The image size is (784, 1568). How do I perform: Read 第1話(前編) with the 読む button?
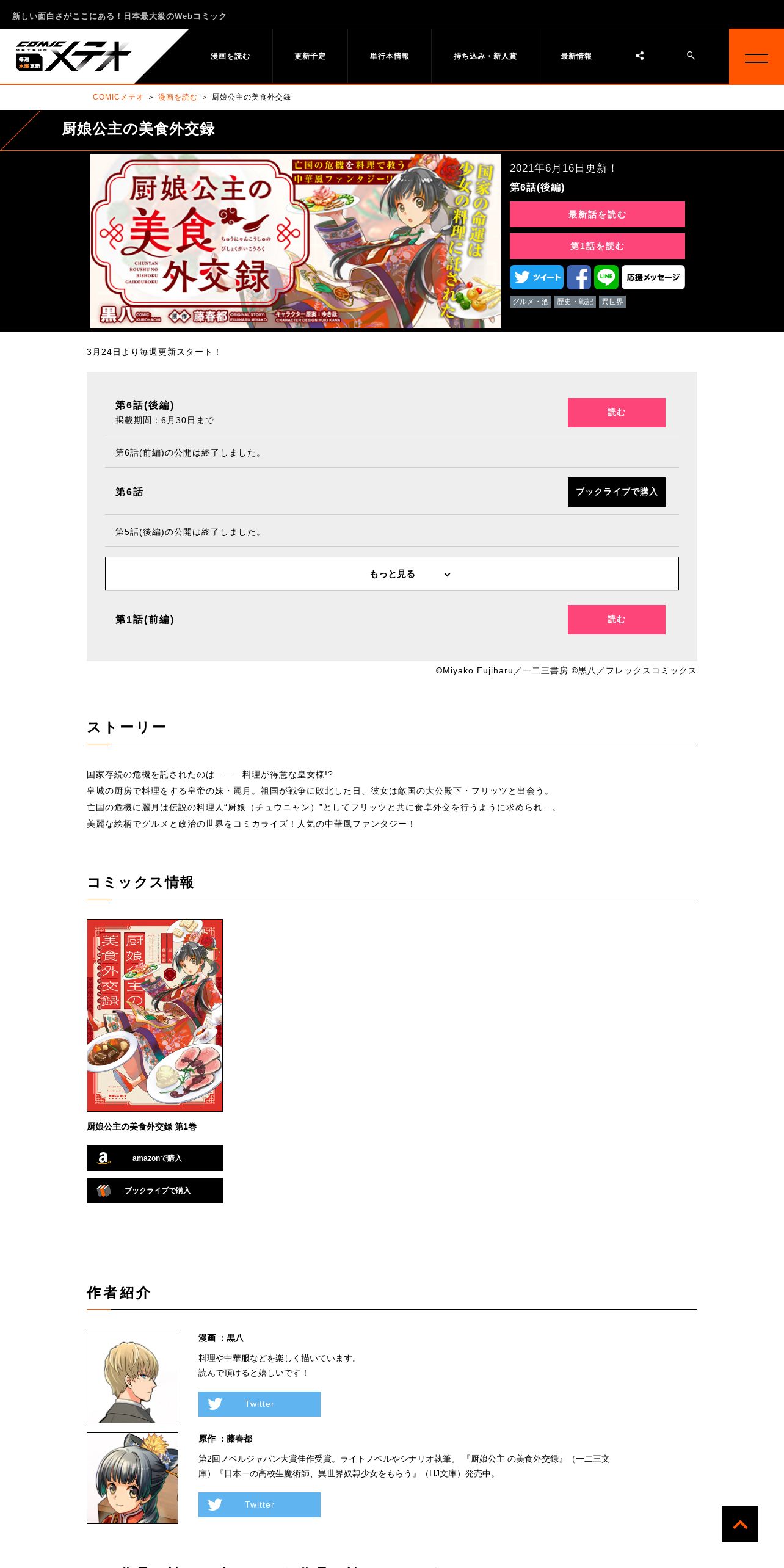[x=617, y=620]
